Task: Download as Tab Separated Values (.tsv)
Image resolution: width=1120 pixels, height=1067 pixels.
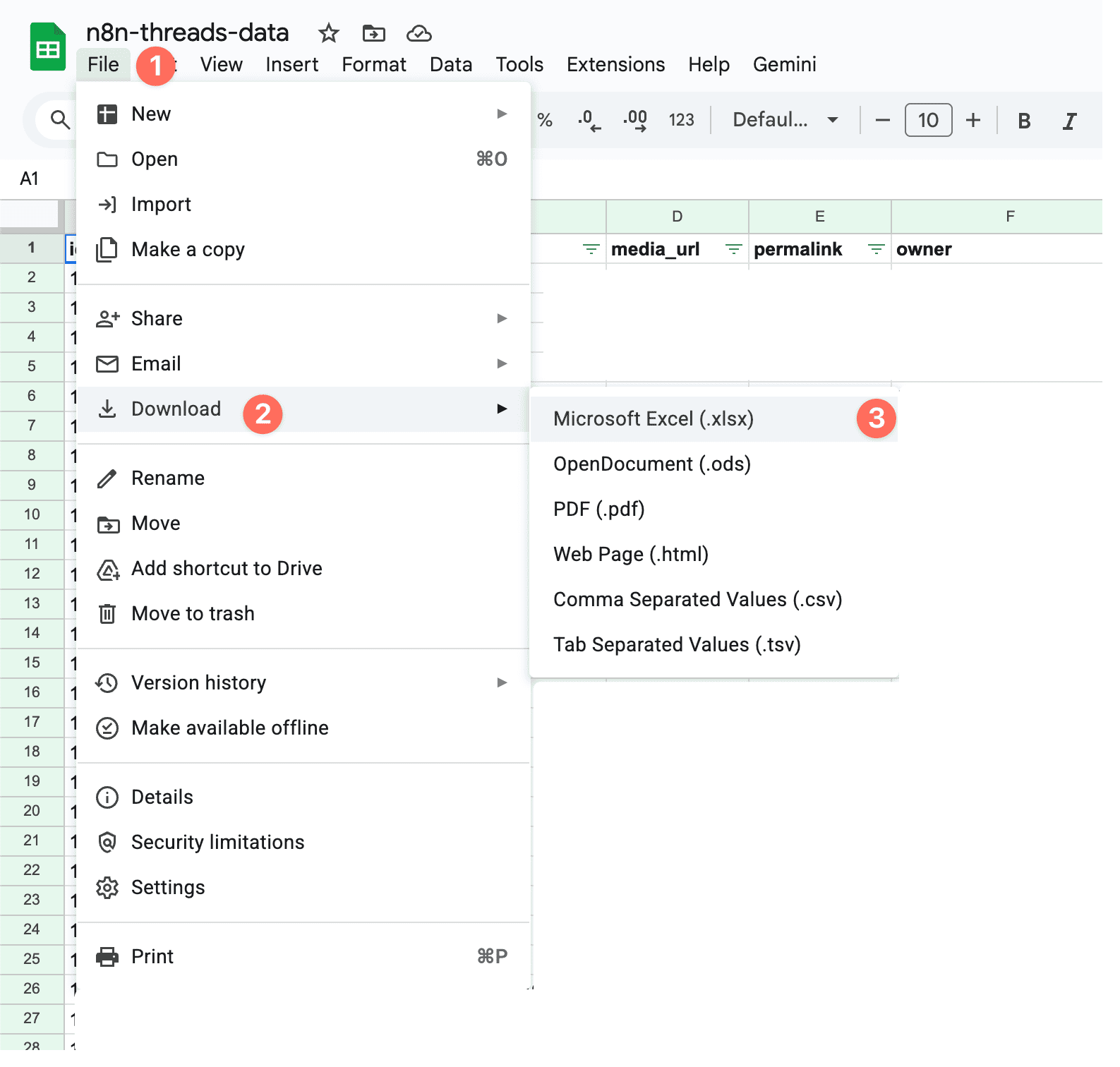Action: [x=713, y=644]
